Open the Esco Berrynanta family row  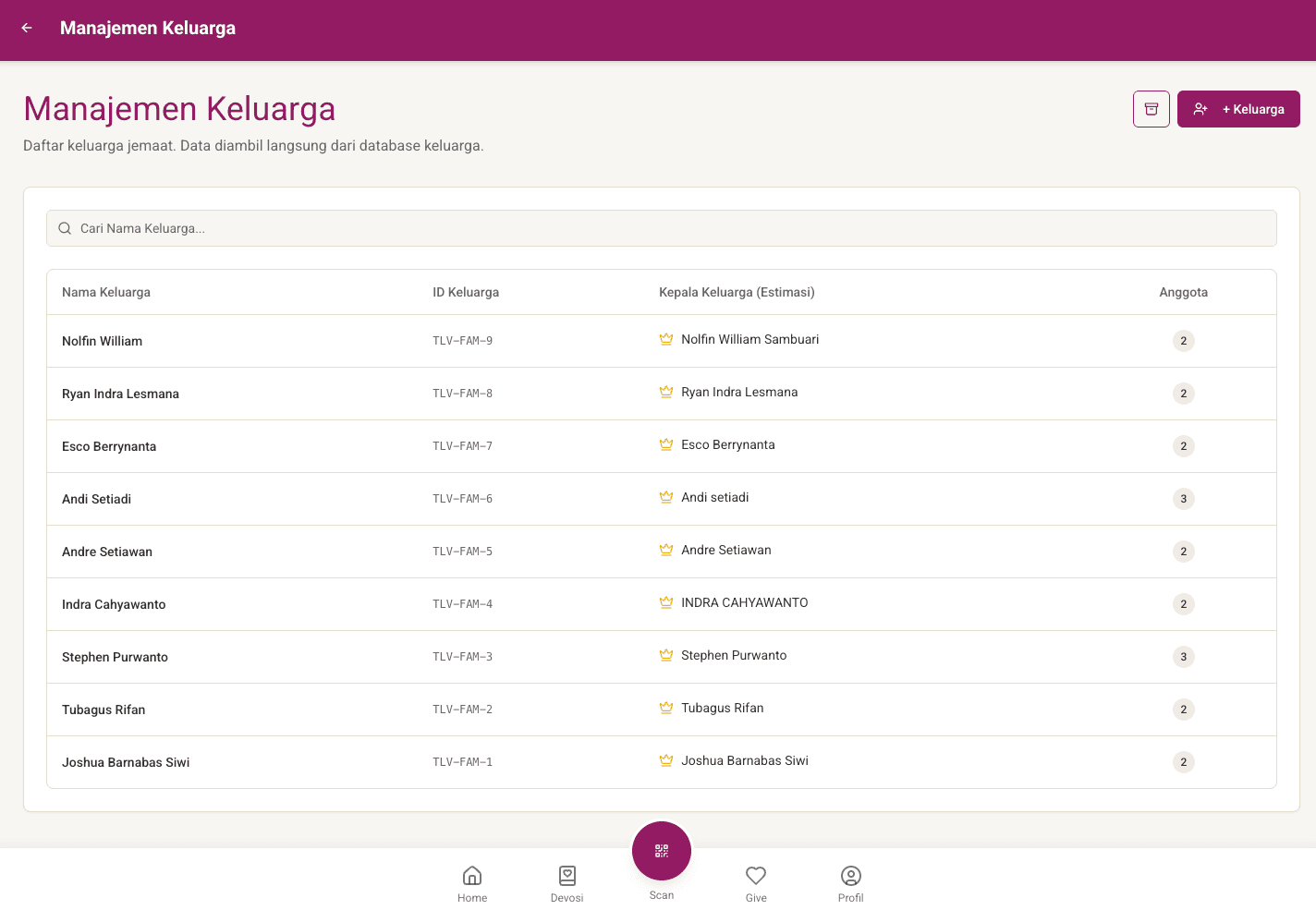click(662, 446)
